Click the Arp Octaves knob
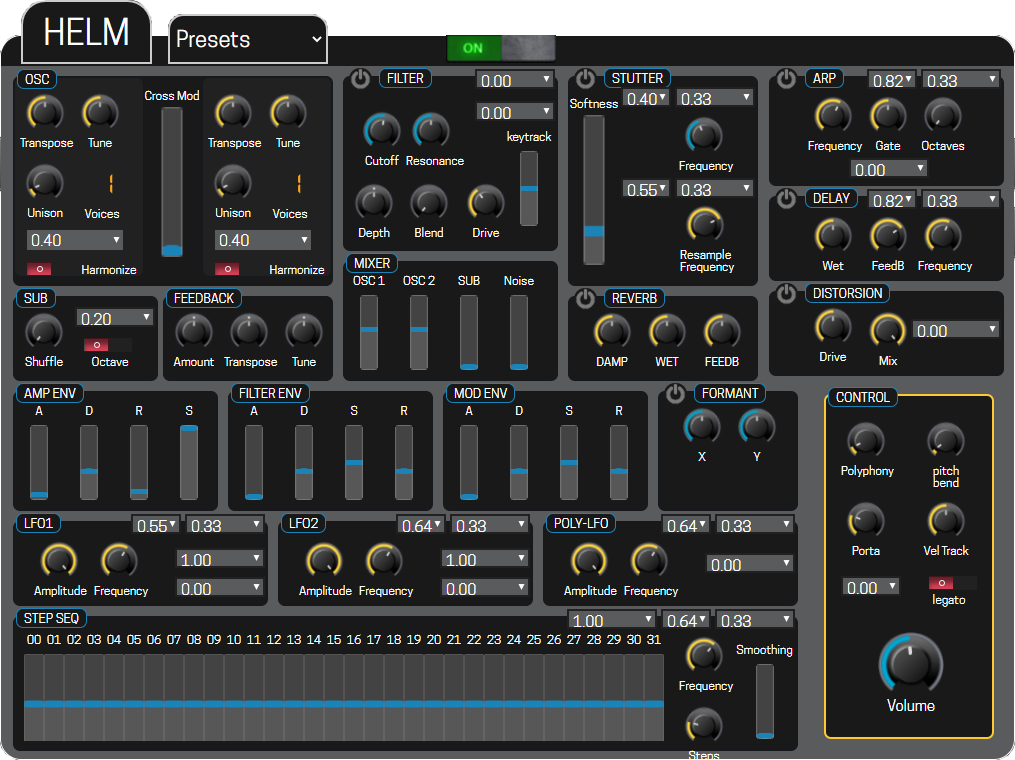 tap(942, 116)
